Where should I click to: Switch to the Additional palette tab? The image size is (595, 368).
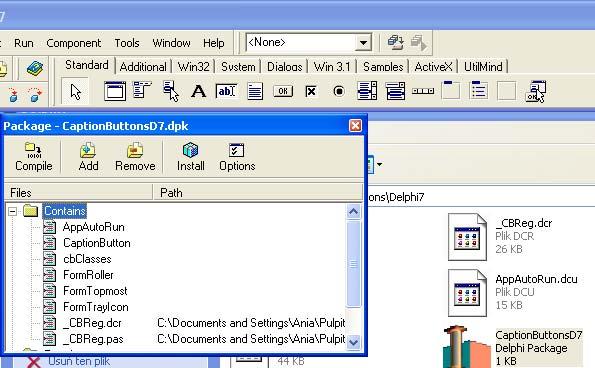point(143,67)
